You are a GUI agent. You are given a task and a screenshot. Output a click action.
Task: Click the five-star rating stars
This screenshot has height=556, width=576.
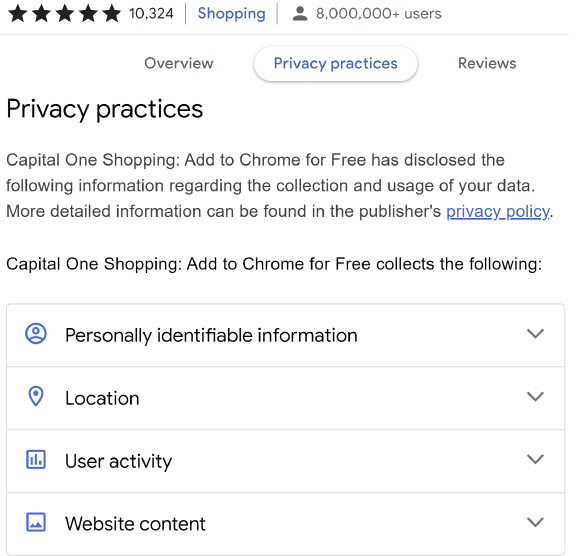[64, 14]
